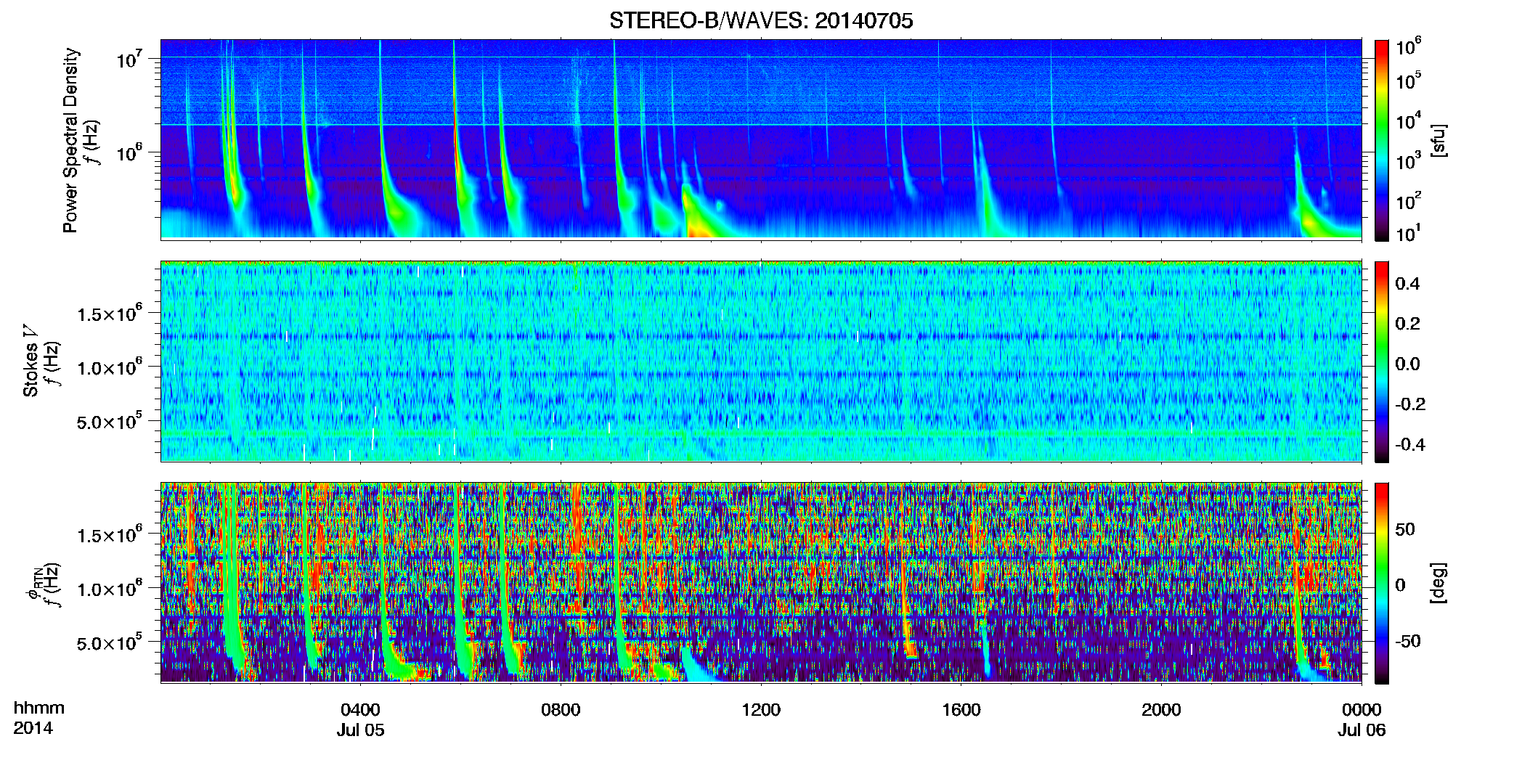Screen dimensions: 1522x784
Task: Click the 1200 time axis label
Action: [761, 709]
